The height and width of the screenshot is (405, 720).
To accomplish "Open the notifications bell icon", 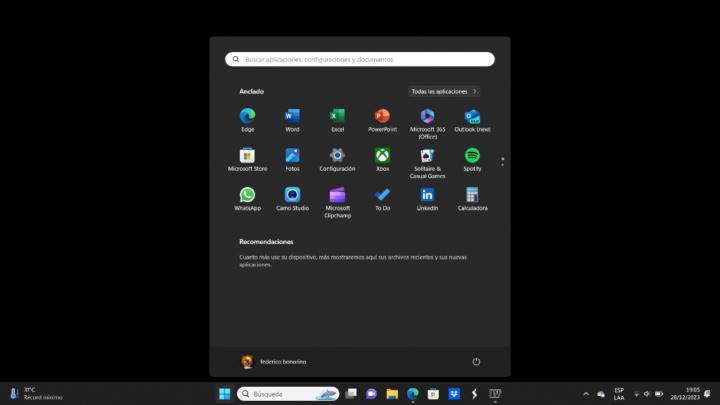I will pos(708,394).
